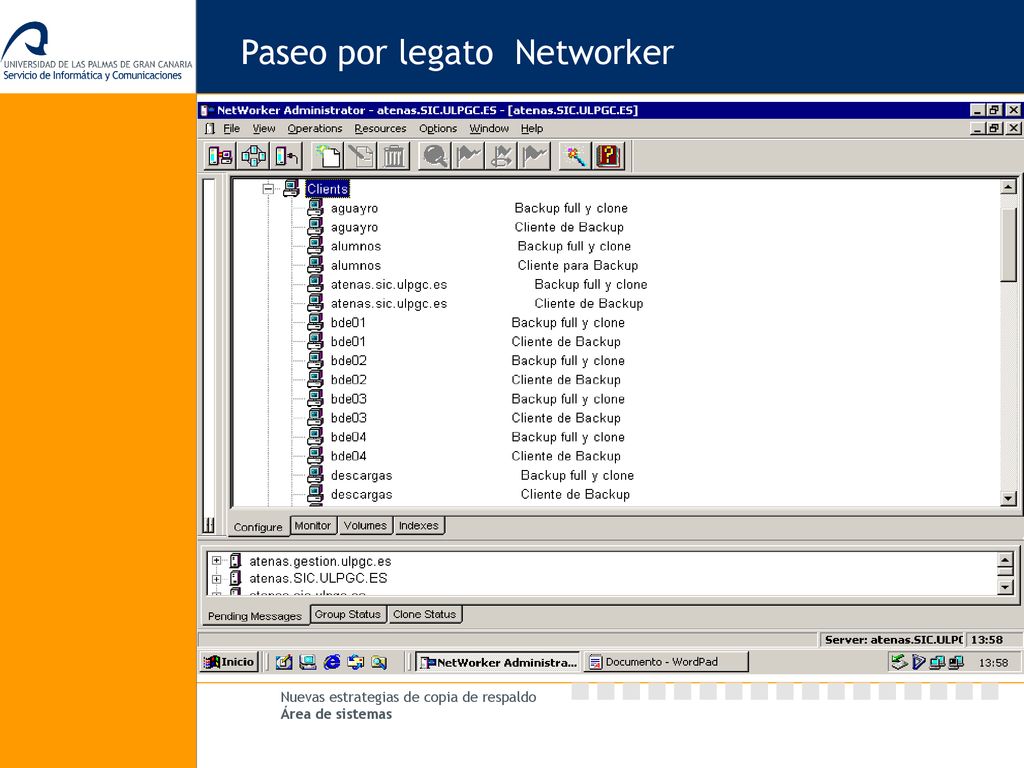Switch to the Pending Messages tab
The width and height of the screenshot is (1024, 768).
tap(255, 616)
